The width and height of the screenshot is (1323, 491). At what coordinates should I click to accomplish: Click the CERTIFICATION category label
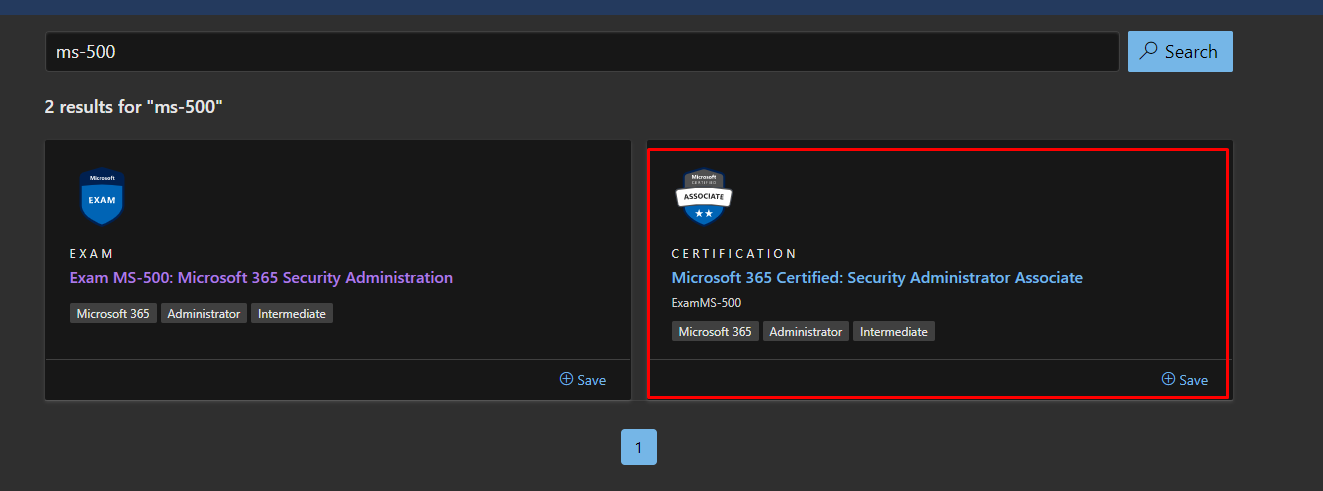pyautogui.click(x=734, y=254)
